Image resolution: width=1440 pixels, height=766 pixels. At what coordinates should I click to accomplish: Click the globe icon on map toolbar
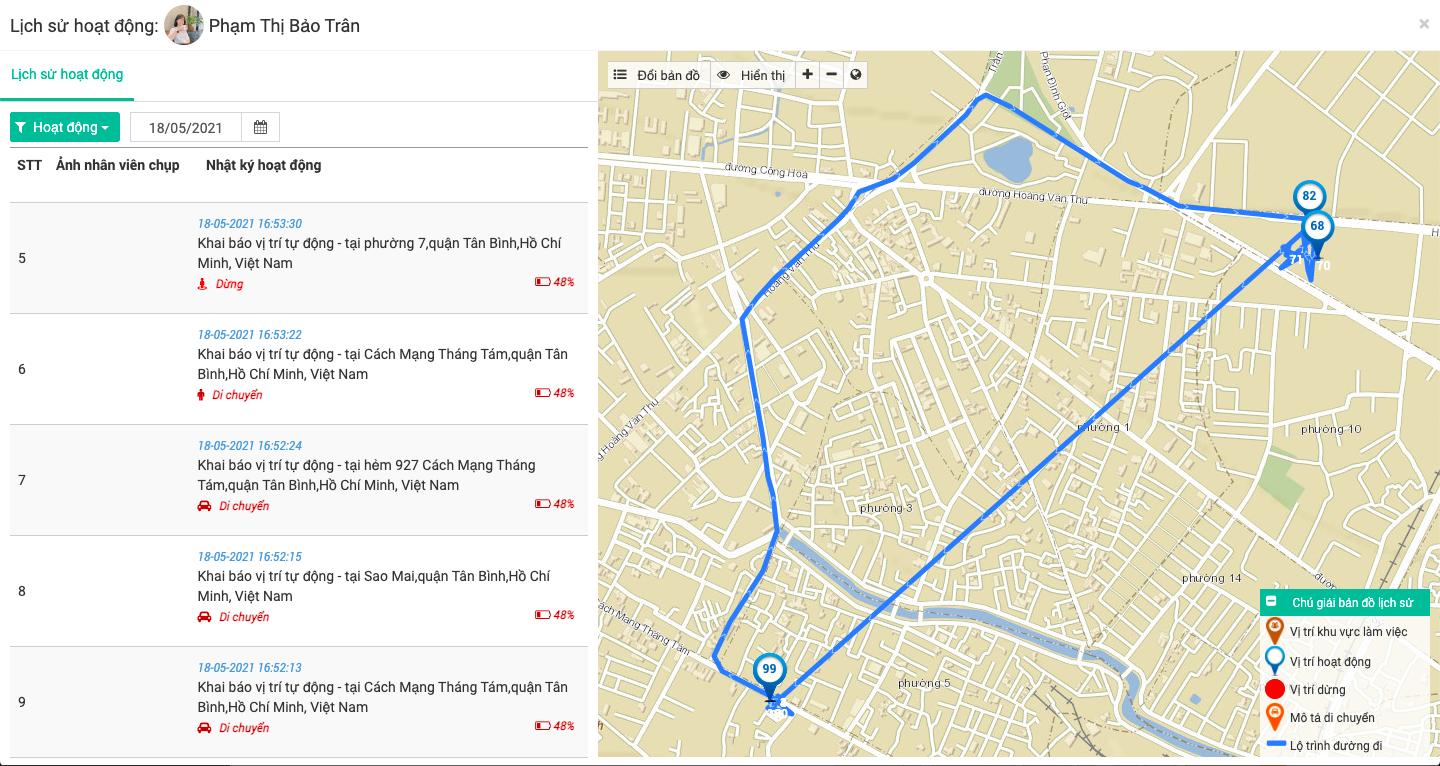[855, 75]
